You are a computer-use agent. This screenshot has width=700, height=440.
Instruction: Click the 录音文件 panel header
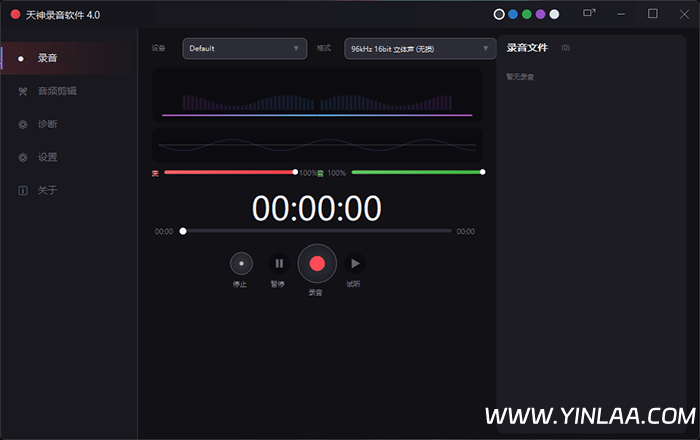tap(527, 48)
